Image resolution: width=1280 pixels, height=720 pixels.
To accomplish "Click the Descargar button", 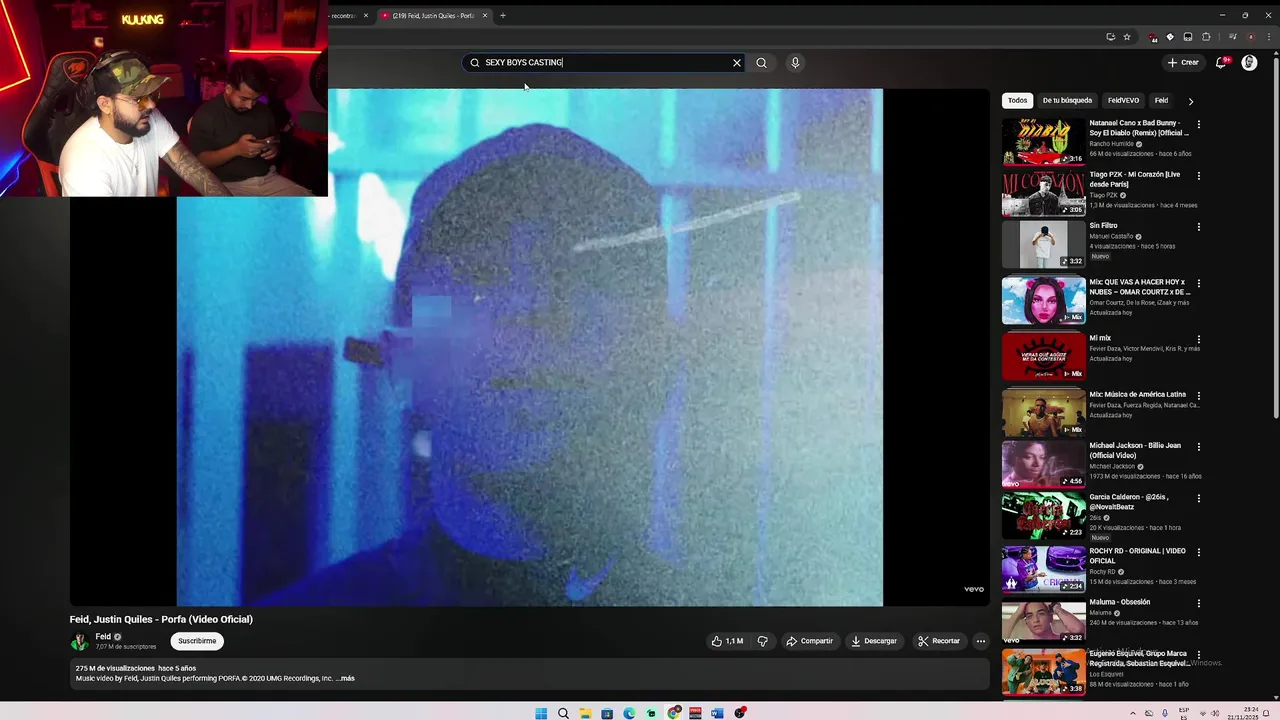I will point(874,641).
